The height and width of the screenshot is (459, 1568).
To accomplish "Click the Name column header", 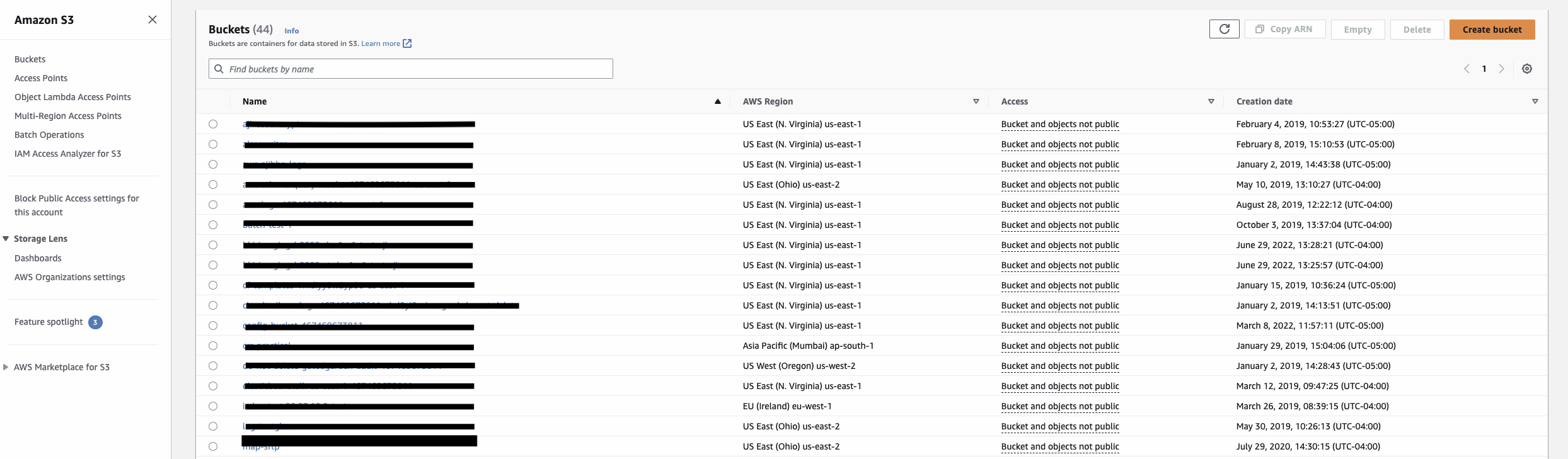I will coord(255,101).
